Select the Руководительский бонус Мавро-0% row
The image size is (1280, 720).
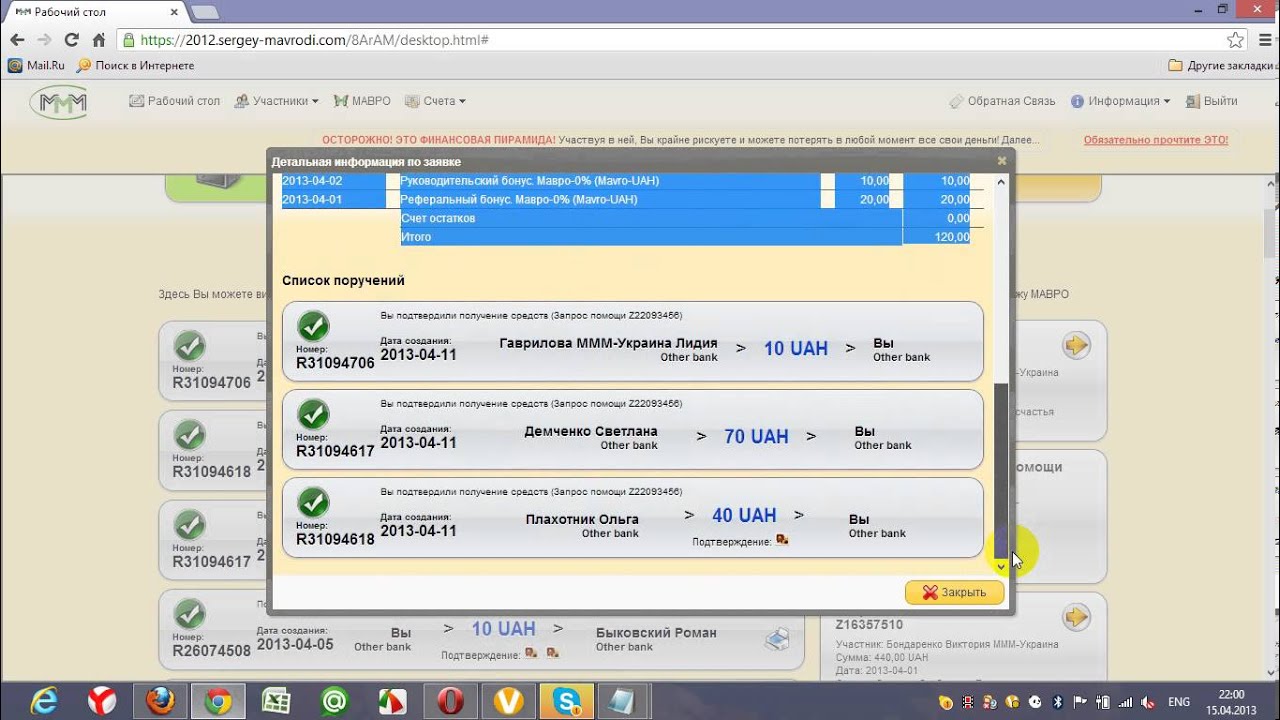(x=626, y=181)
